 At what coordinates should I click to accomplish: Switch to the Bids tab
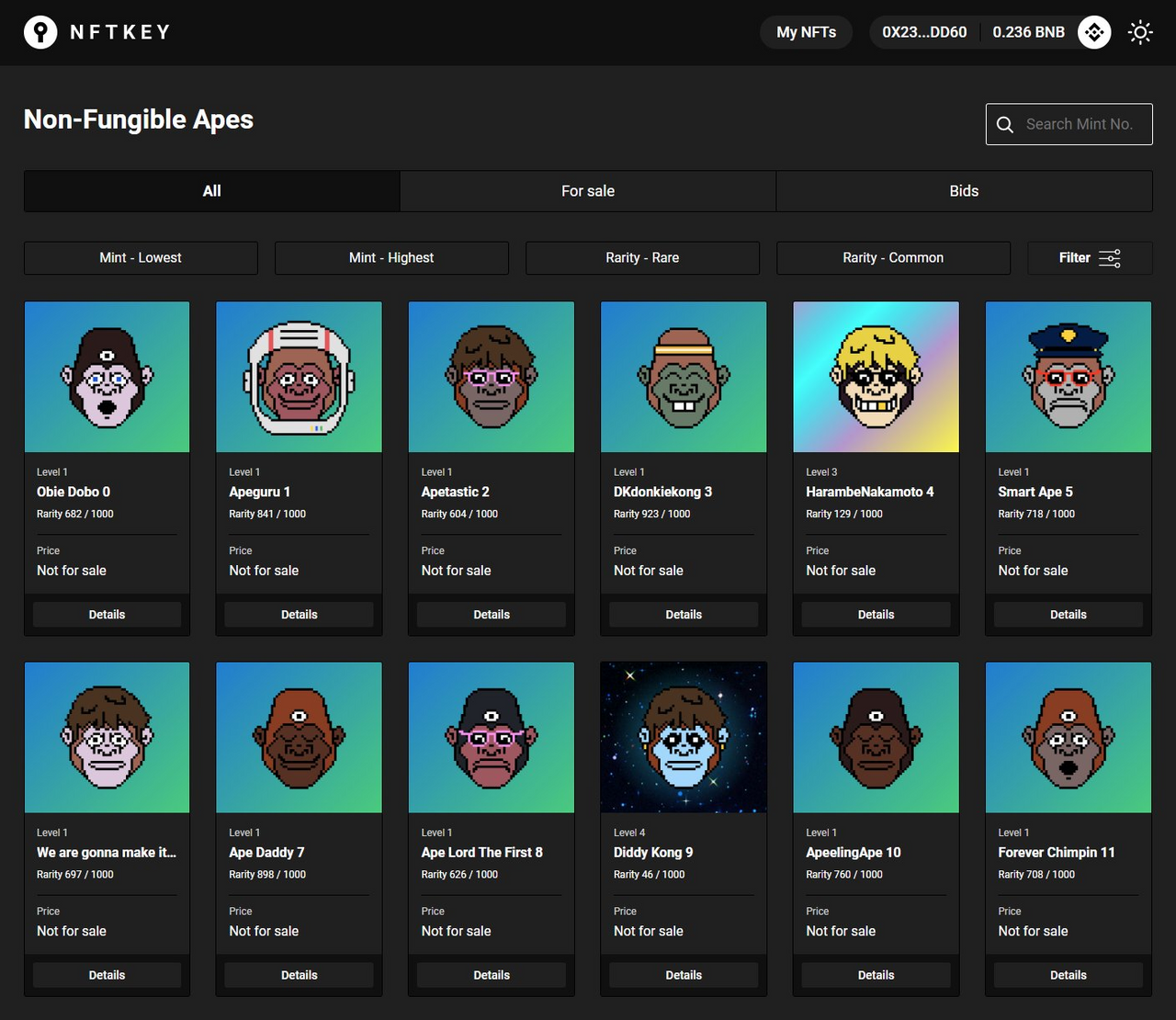tap(964, 191)
